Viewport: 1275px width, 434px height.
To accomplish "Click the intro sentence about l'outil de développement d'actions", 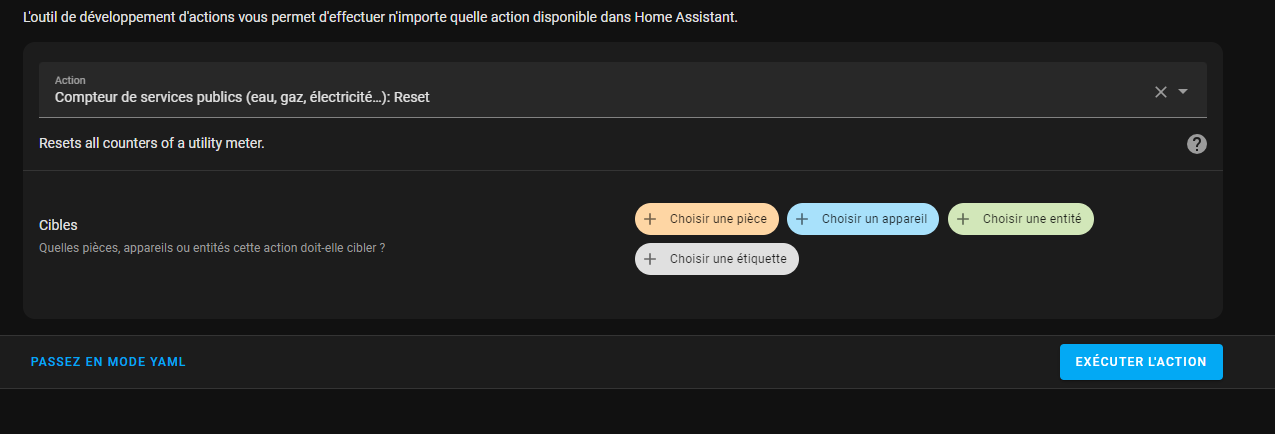I will [x=380, y=18].
